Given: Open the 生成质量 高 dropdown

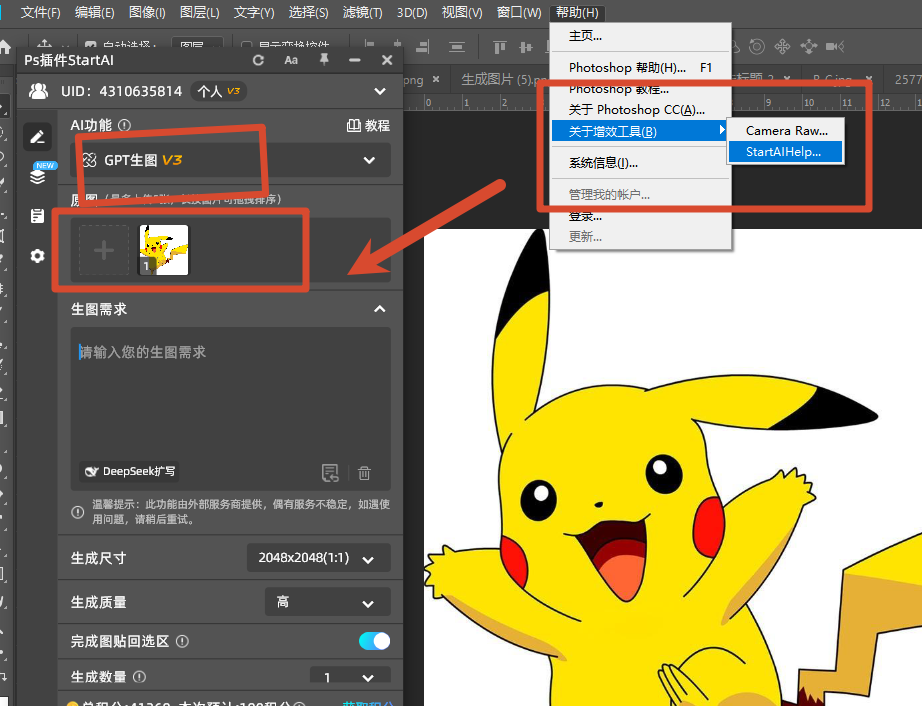Looking at the screenshot, I should coord(328,602).
